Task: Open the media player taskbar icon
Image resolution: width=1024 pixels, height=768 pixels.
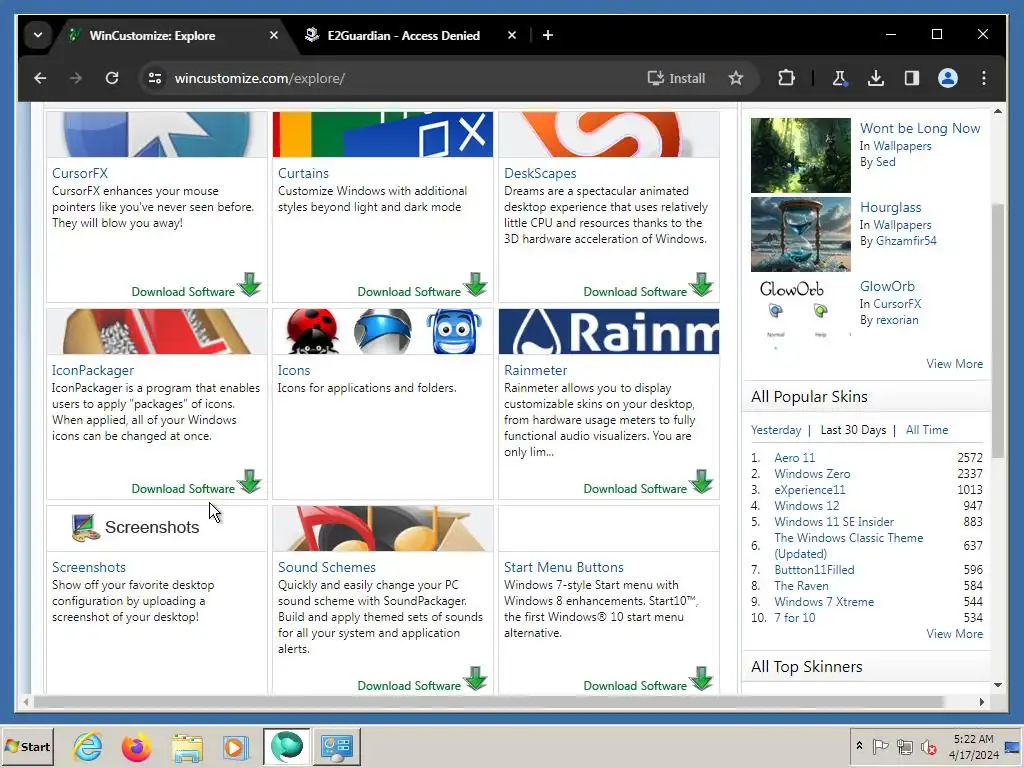Action: 235,746
